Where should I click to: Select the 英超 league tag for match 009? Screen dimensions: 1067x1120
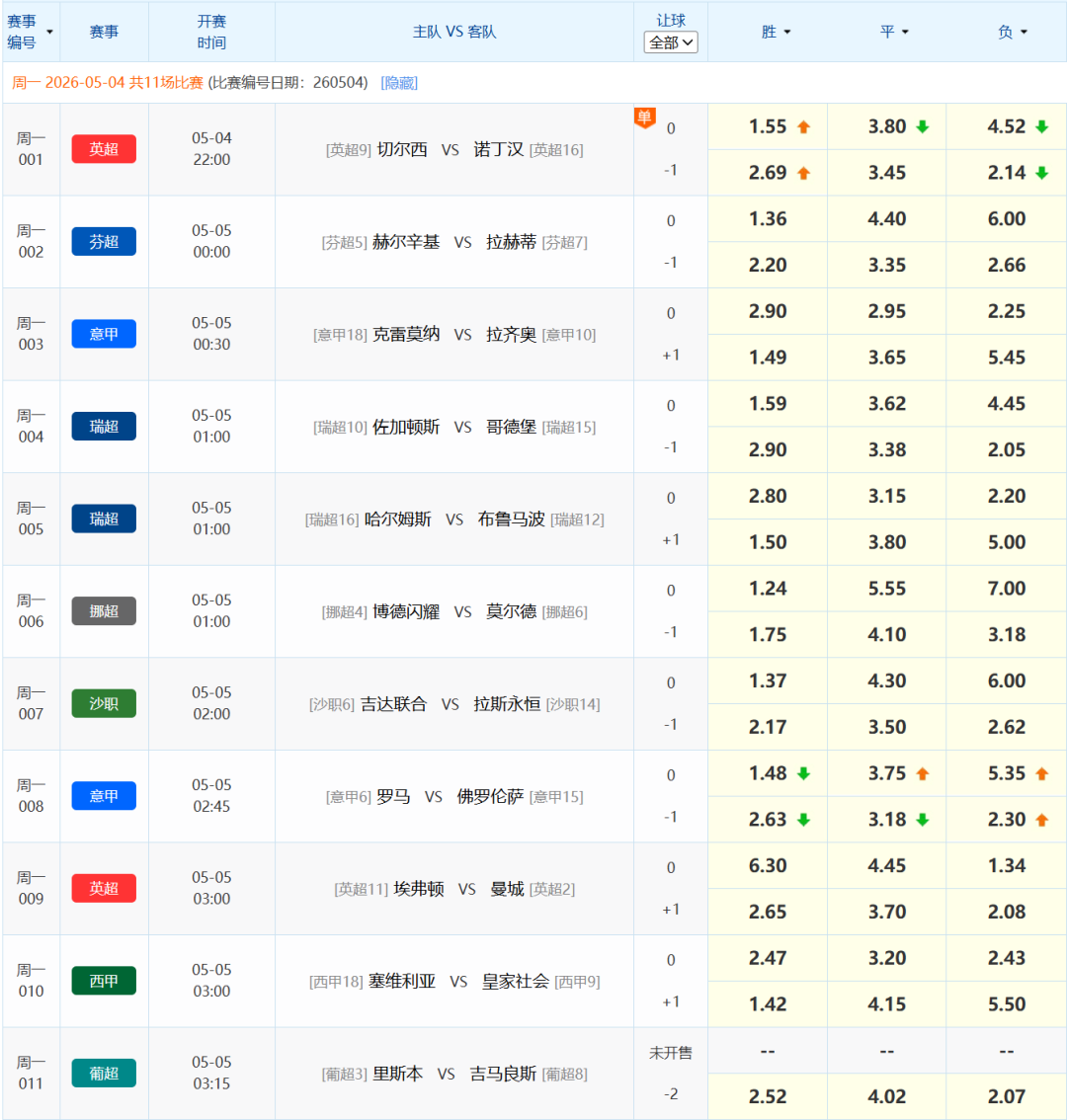coord(104,888)
